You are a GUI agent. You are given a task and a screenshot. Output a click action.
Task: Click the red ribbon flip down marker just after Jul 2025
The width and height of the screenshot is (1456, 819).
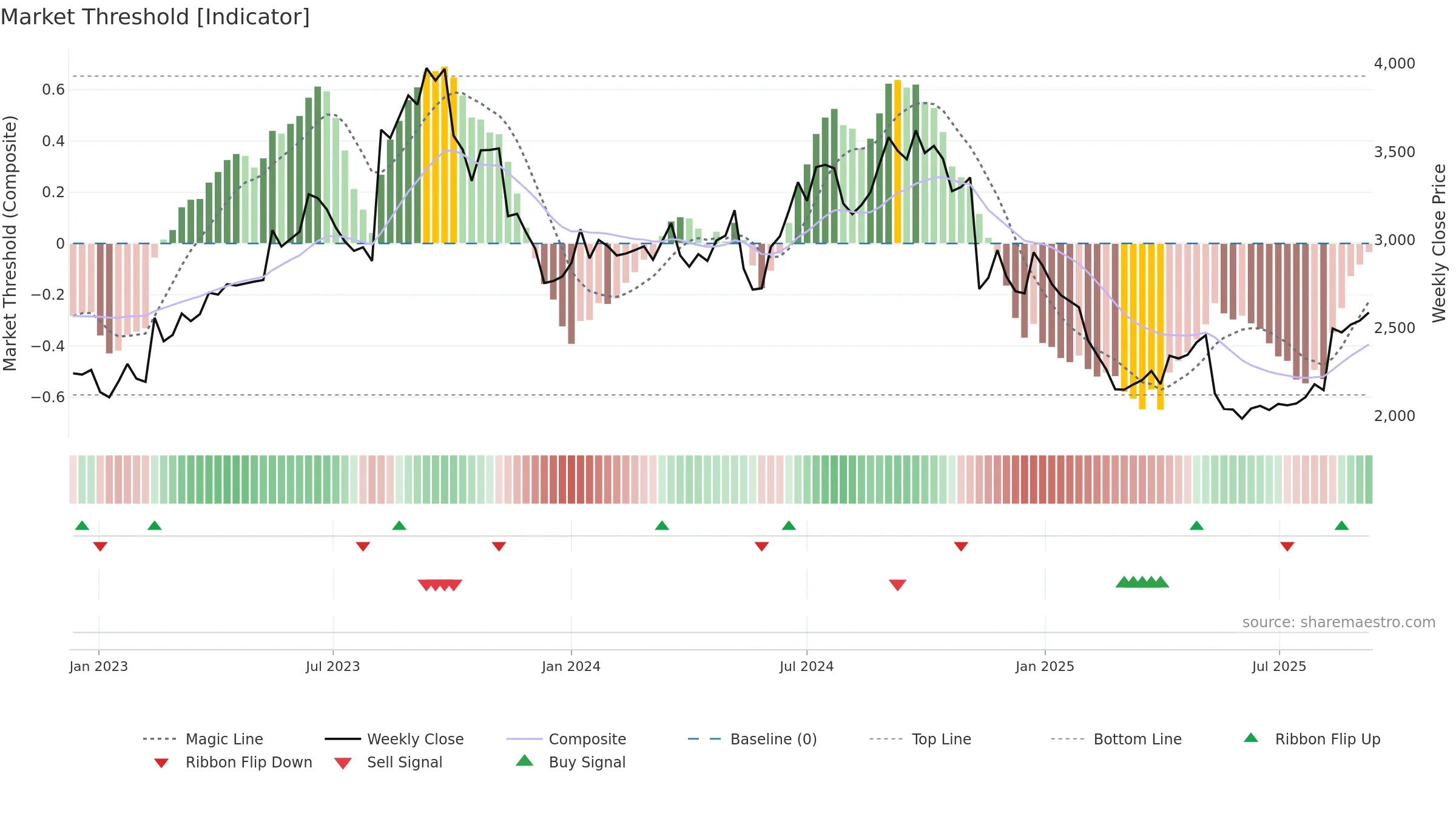[1287, 547]
